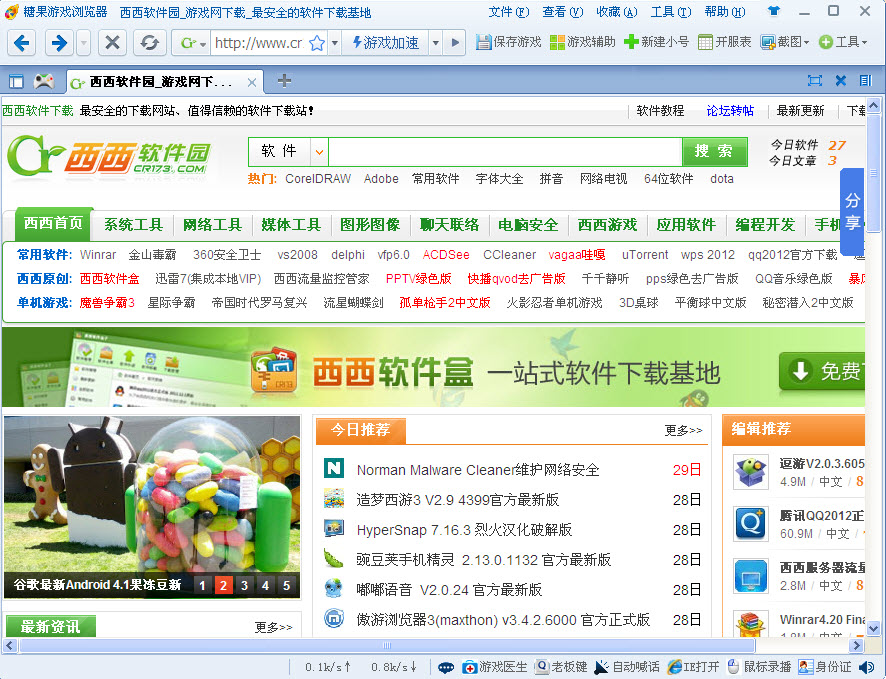Open the tab list icon at right
This screenshot has width=886, height=679.
[866, 81]
